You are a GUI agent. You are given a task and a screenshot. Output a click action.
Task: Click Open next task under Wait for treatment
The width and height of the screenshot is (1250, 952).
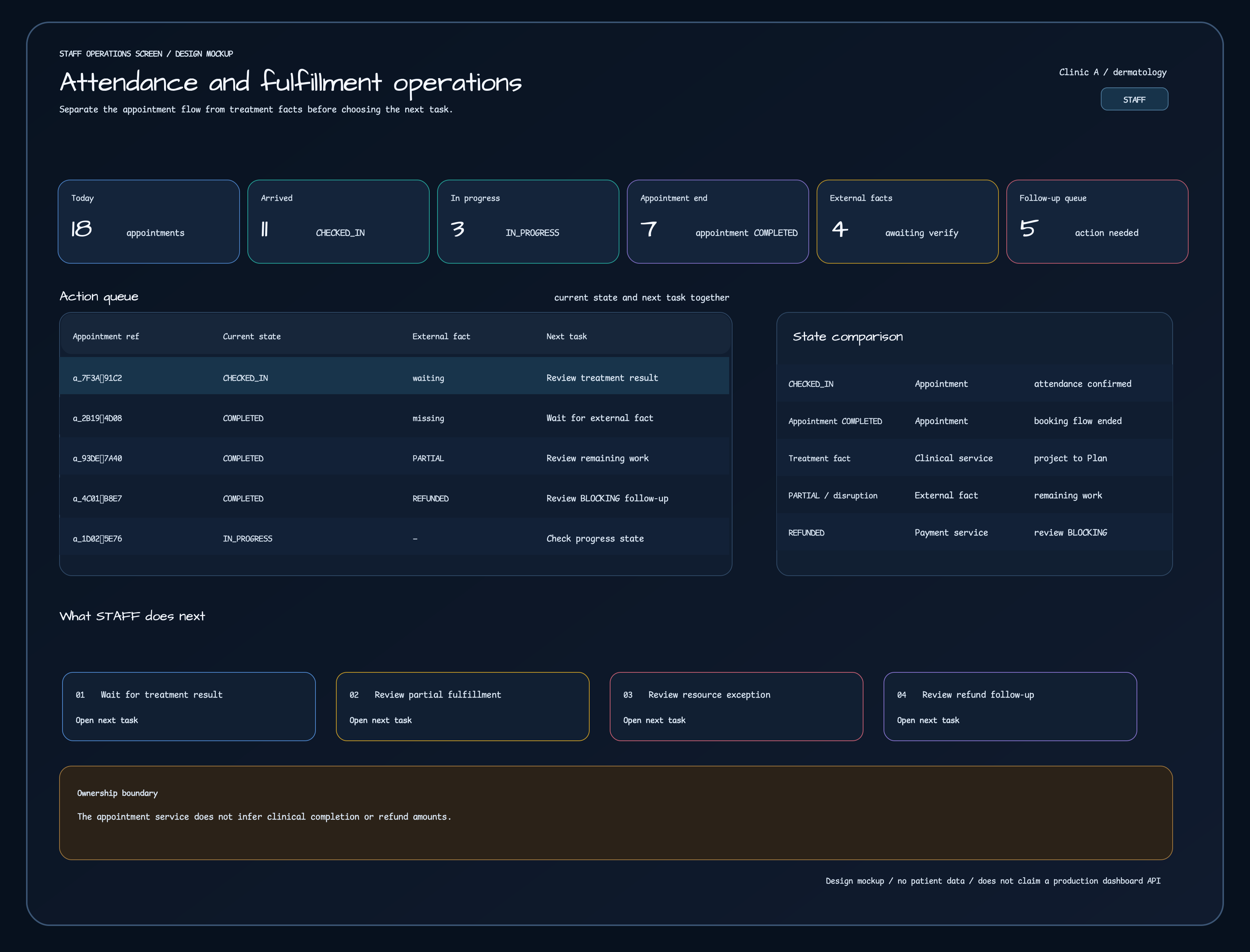point(106,720)
